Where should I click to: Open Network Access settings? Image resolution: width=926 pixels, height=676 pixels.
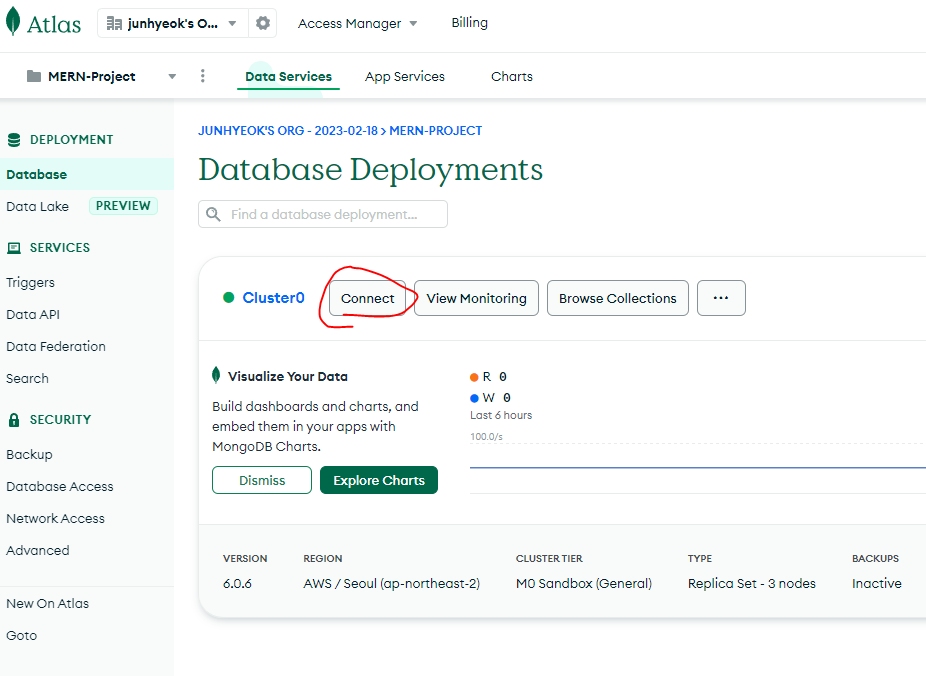click(55, 518)
